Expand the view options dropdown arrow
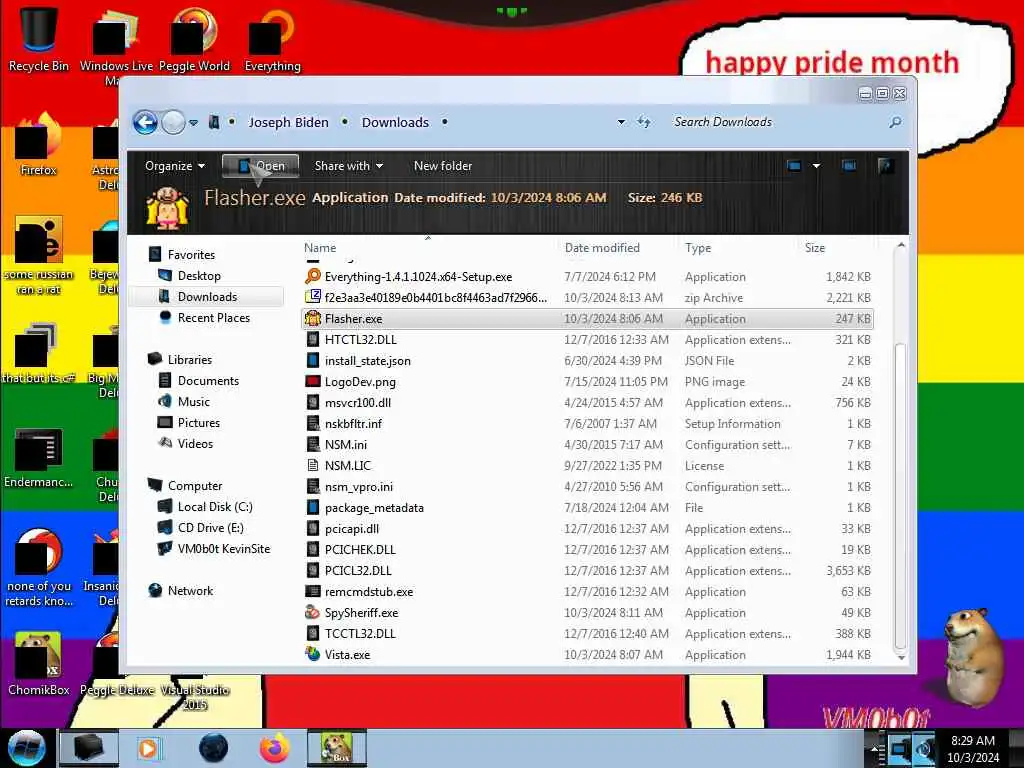This screenshot has height=768, width=1024. 816,166
